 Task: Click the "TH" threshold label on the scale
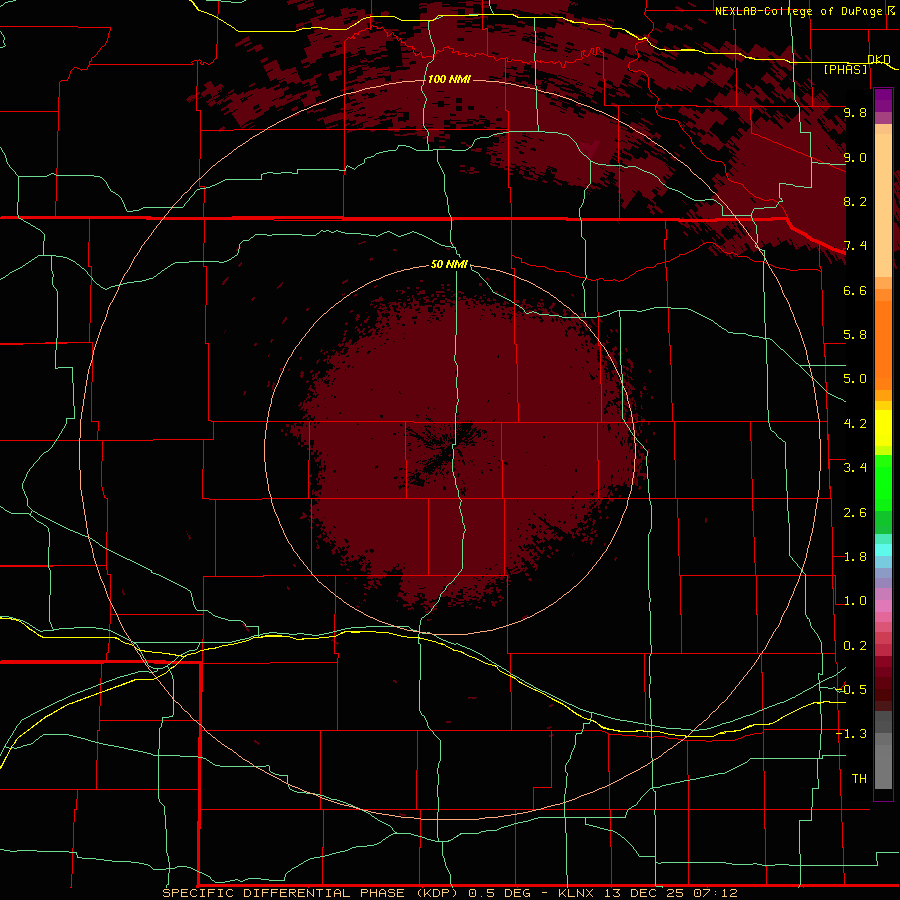click(x=859, y=779)
